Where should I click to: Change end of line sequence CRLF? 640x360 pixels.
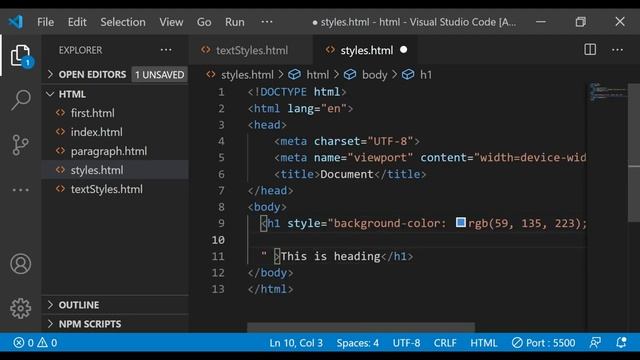click(445, 342)
